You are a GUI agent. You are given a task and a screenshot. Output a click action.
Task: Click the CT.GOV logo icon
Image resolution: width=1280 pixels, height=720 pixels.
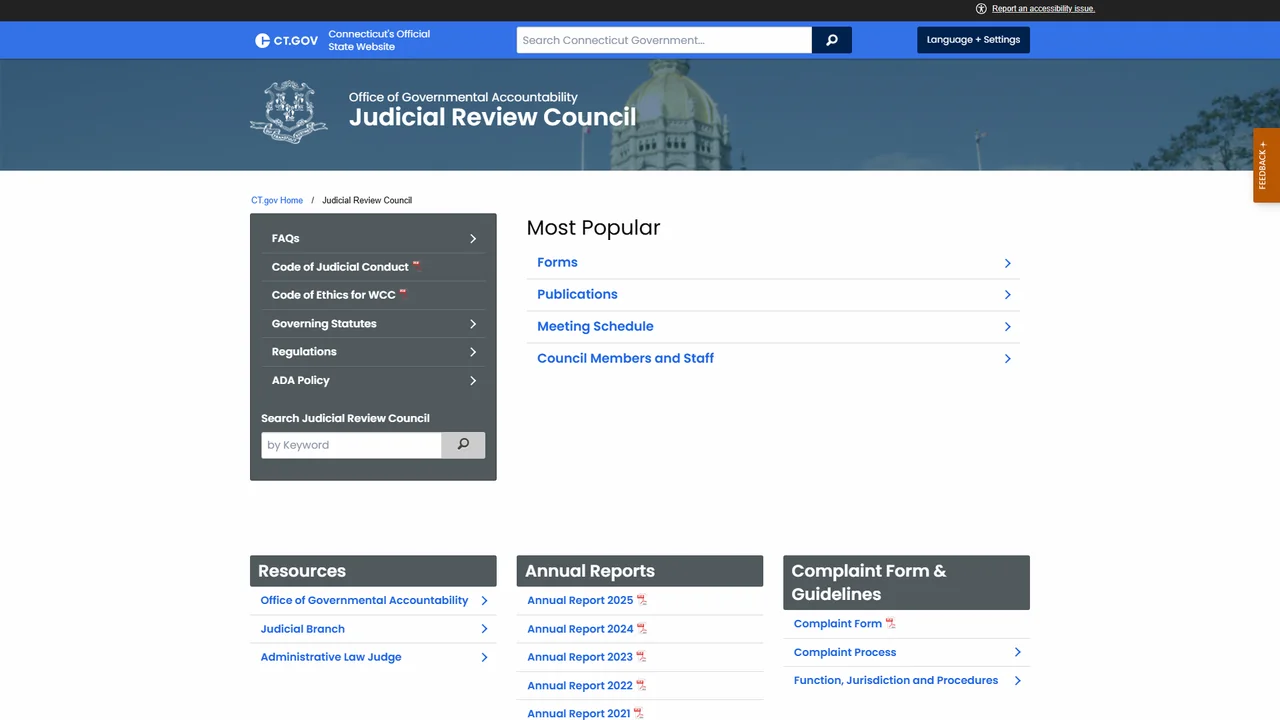point(263,40)
